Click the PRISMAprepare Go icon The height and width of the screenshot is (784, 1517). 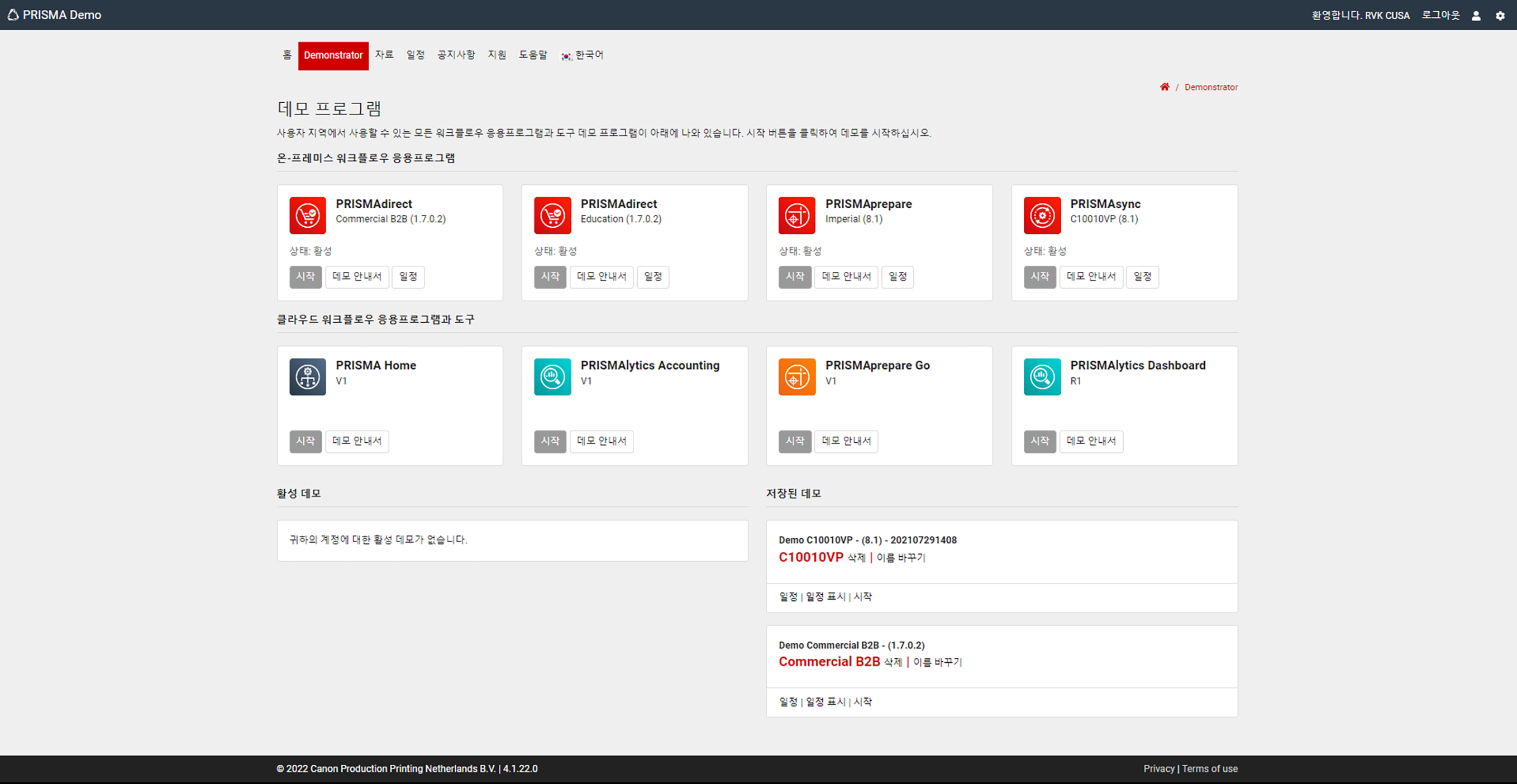(x=797, y=377)
